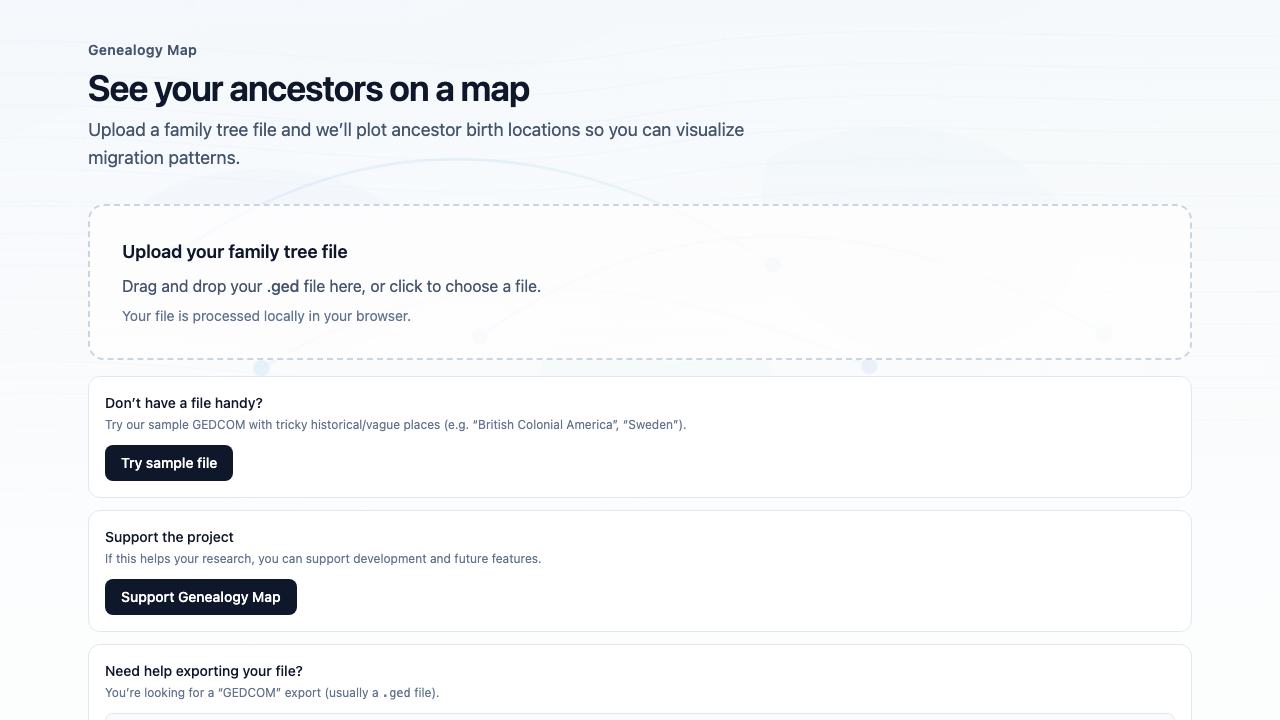The width and height of the screenshot is (1280, 720).
Task: Click the 'See your ancestors on a map' title
Action: pyautogui.click(x=308, y=89)
